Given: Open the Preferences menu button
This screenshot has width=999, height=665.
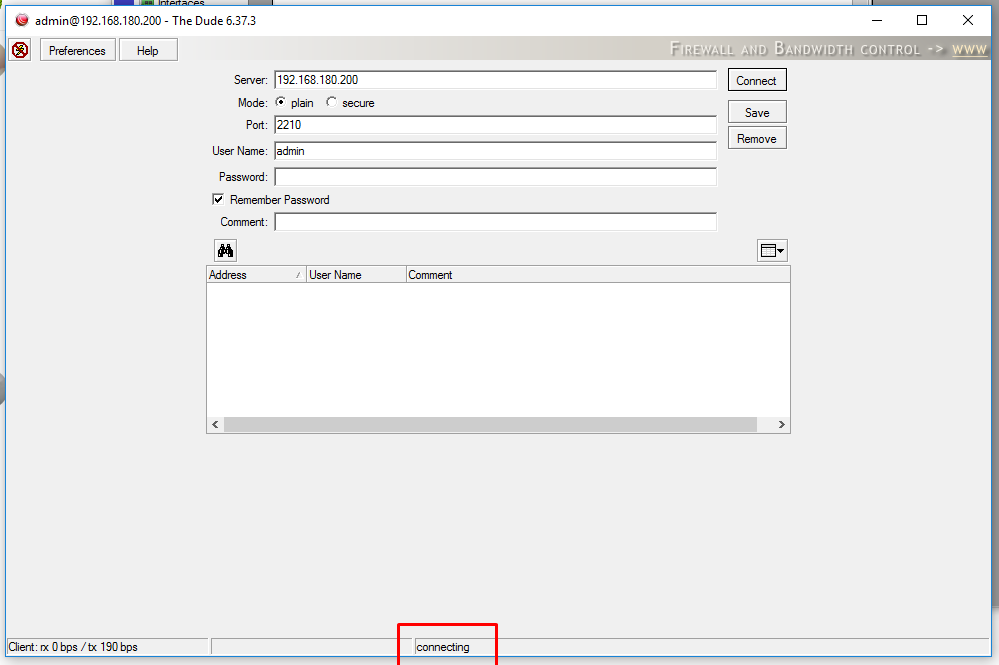Looking at the screenshot, I should pos(78,50).
